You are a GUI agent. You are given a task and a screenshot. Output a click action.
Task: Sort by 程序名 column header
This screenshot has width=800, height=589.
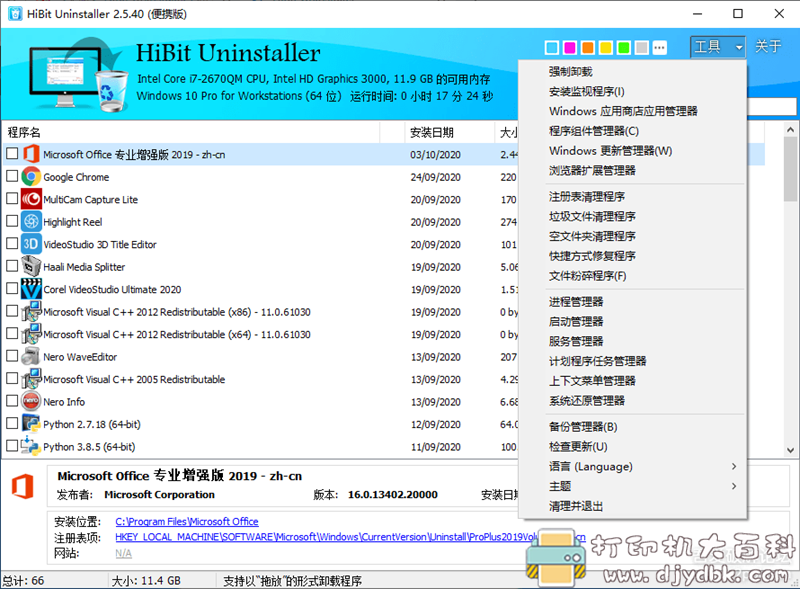(191, 133)
